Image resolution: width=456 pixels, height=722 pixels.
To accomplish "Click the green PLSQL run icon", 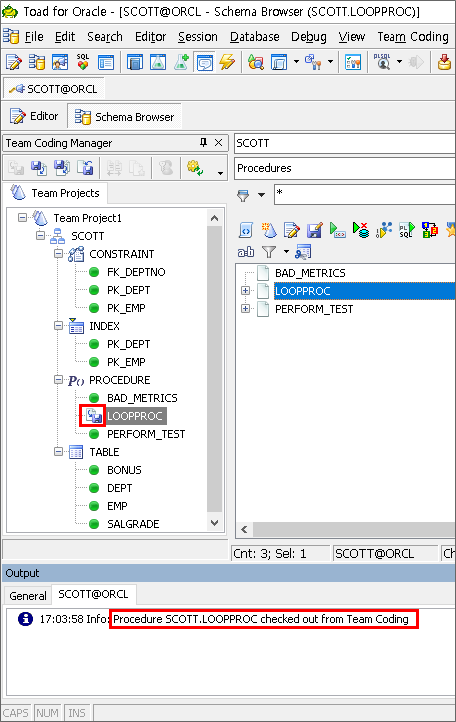I will coord(406,229).
